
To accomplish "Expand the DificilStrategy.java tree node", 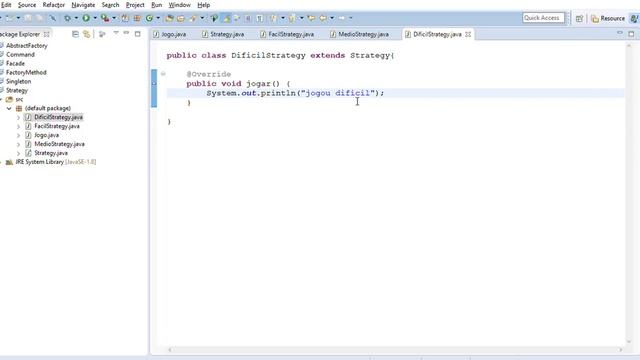I will [18, 118].
